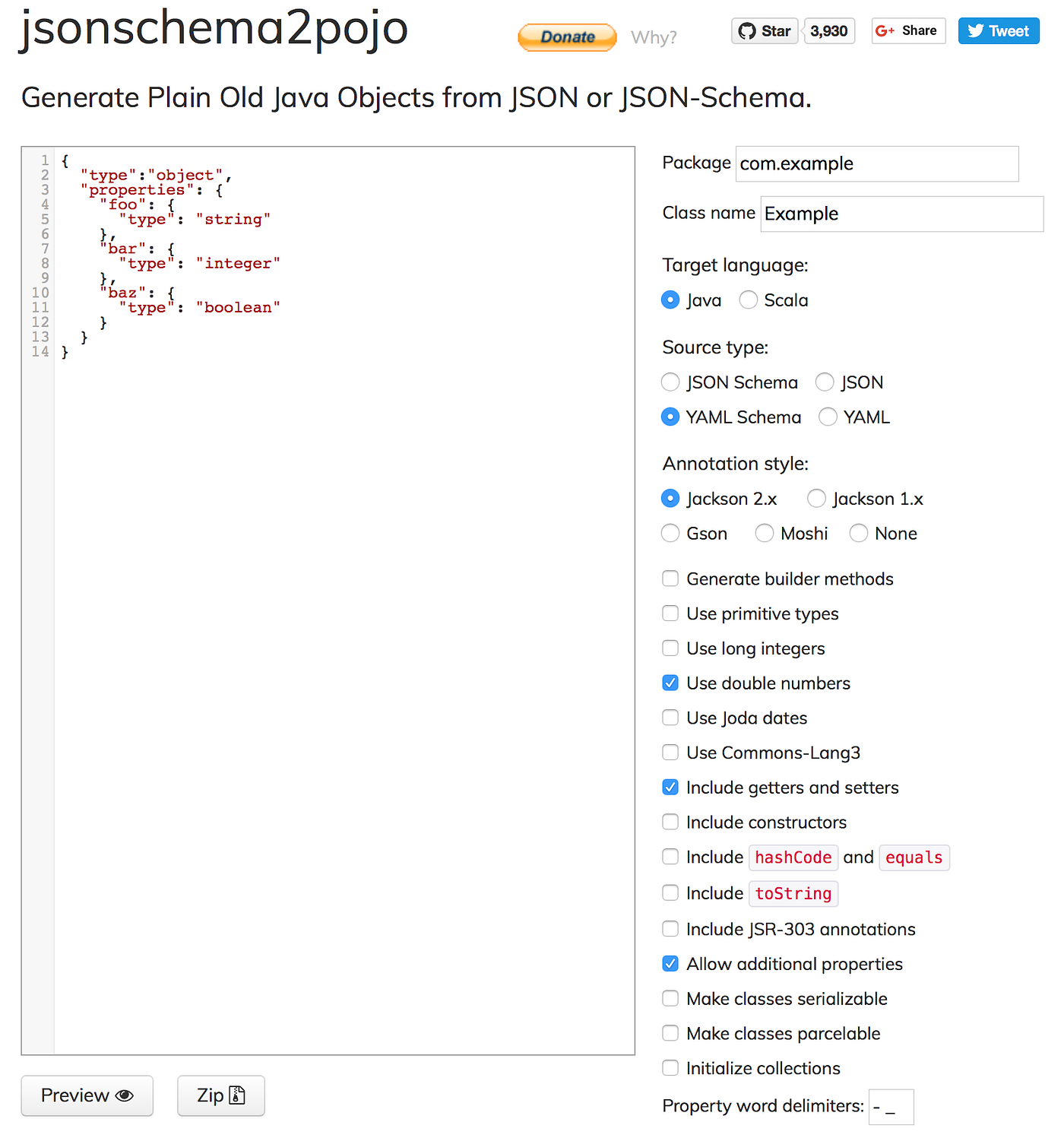Uncheck Use double numbers
The height and width of the screenshot is (1138, 1064).
click(x=670, y=683)
